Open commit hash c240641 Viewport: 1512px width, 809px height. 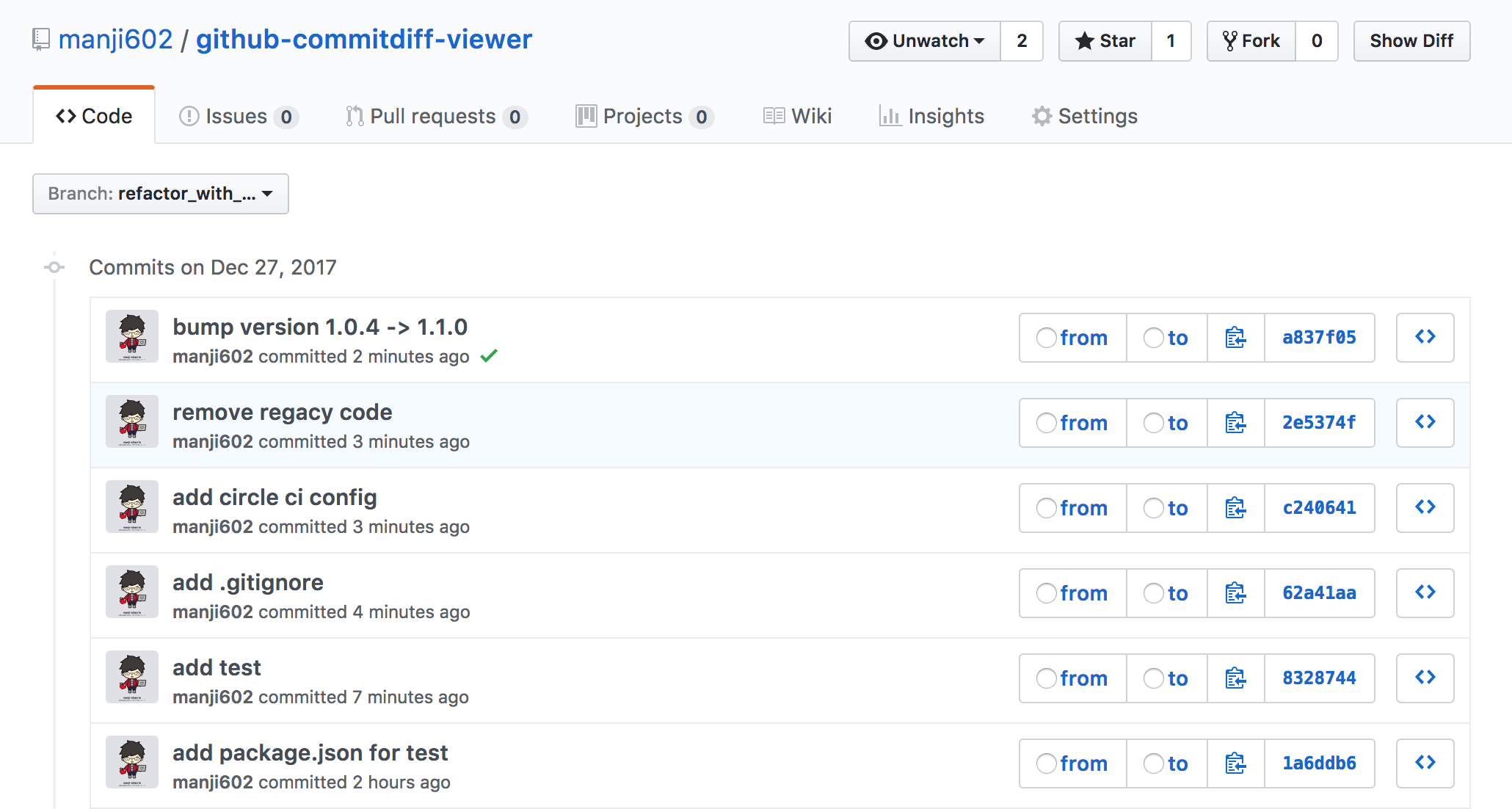pos(1320,508)
